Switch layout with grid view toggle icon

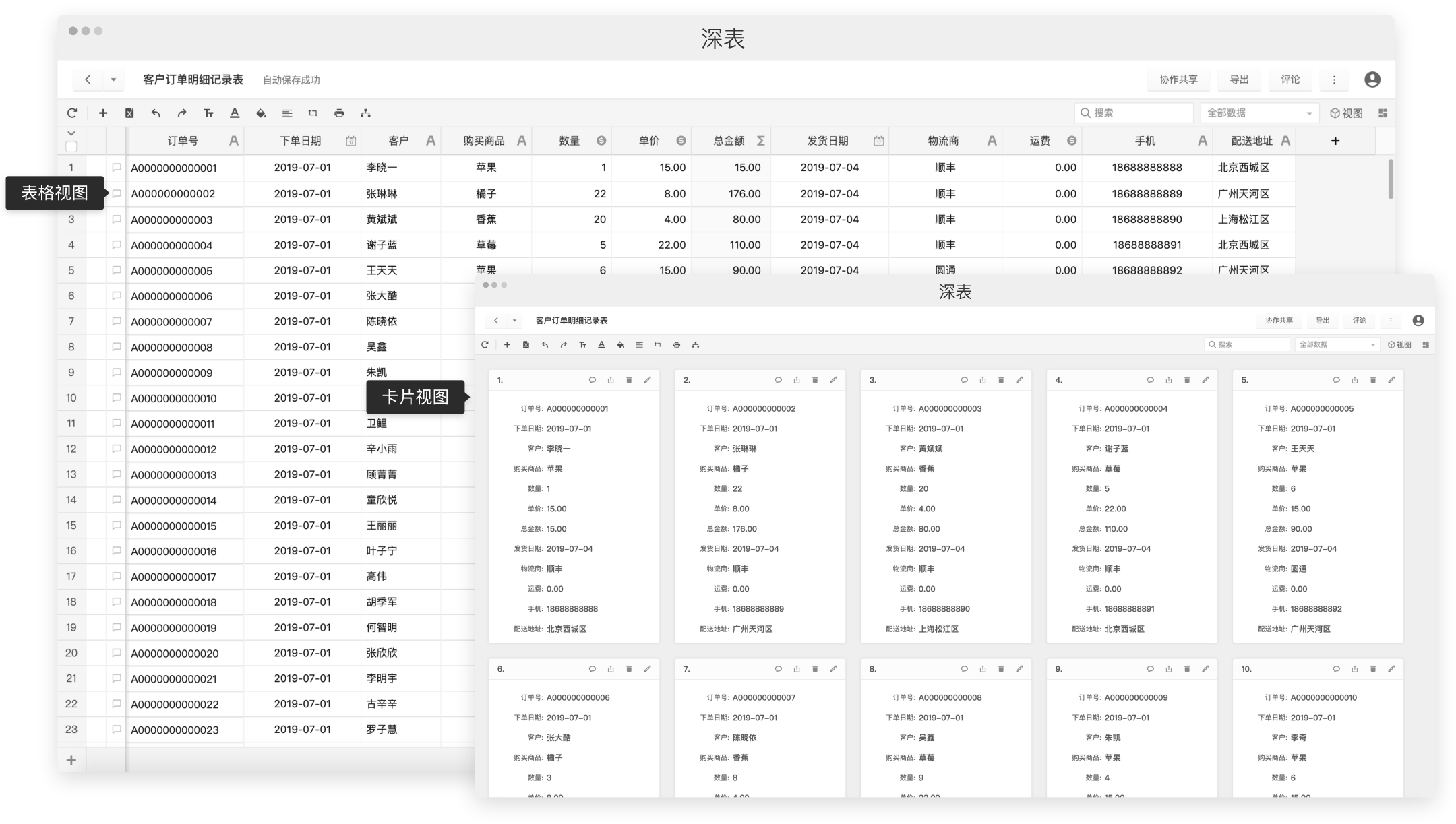(x=1383, y=113)
